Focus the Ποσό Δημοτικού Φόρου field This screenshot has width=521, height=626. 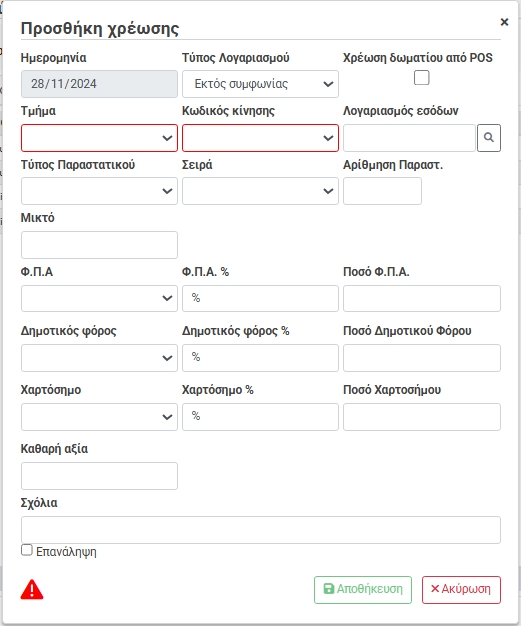pos(422,358)
